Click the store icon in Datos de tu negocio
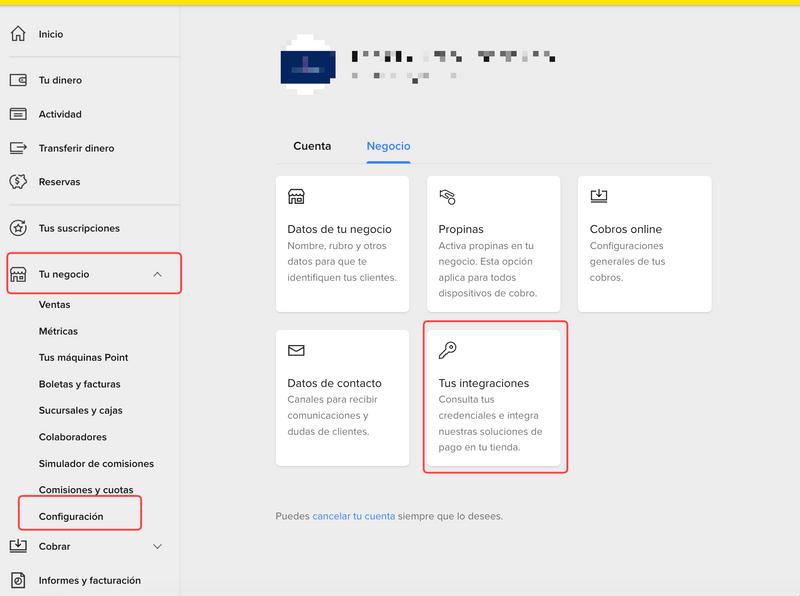800x596 pixels. pyautogui.click(x=296, y=196)
